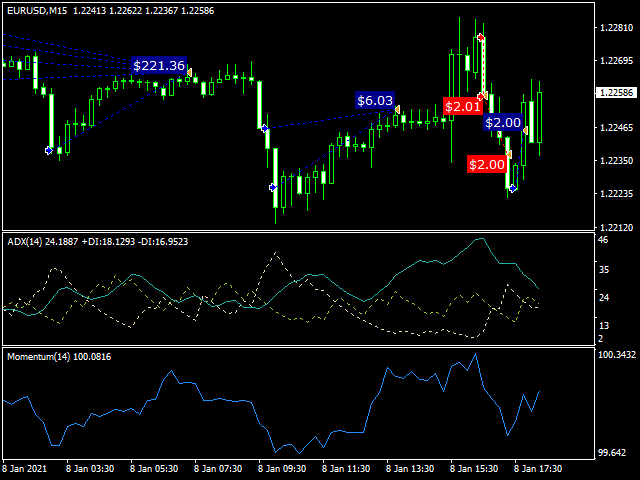Click the blue $2.00 trade label
The image size is (640, 480).
tap(503, 122)
